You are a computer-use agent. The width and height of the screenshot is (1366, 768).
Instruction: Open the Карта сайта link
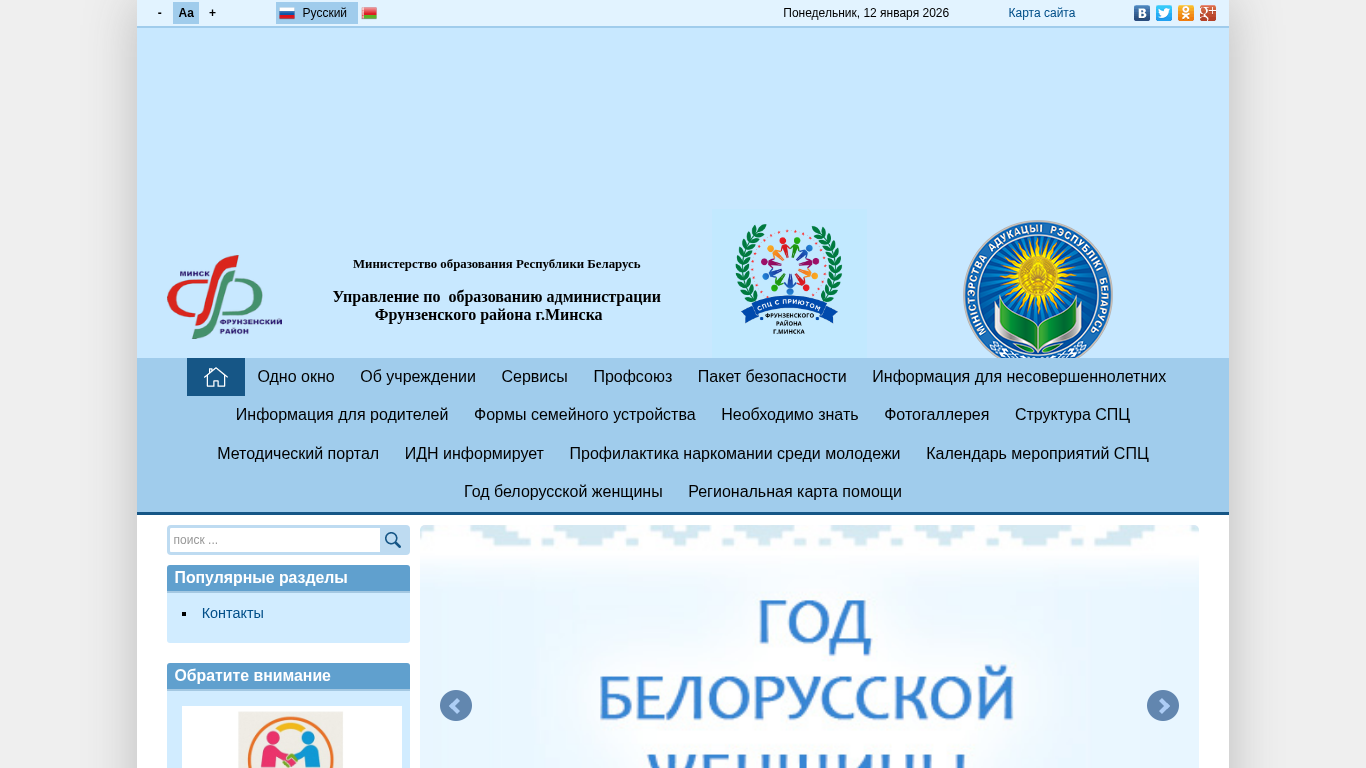(1041, 13)
